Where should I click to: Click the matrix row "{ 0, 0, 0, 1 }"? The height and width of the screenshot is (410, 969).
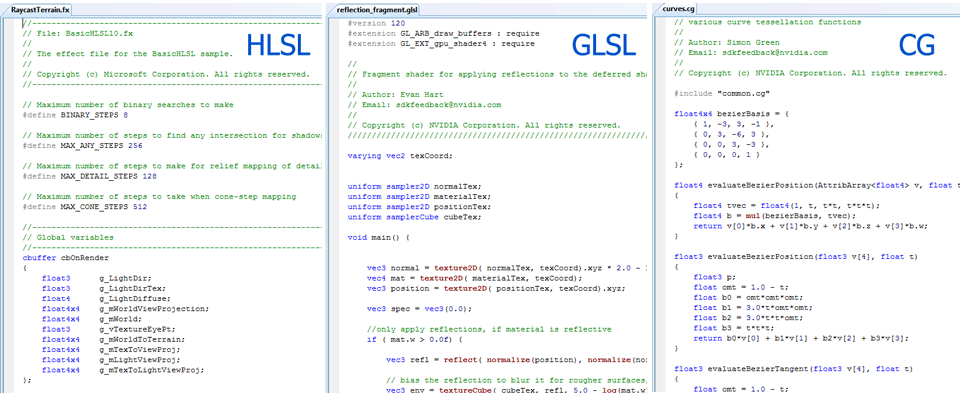tap(729, 155)
